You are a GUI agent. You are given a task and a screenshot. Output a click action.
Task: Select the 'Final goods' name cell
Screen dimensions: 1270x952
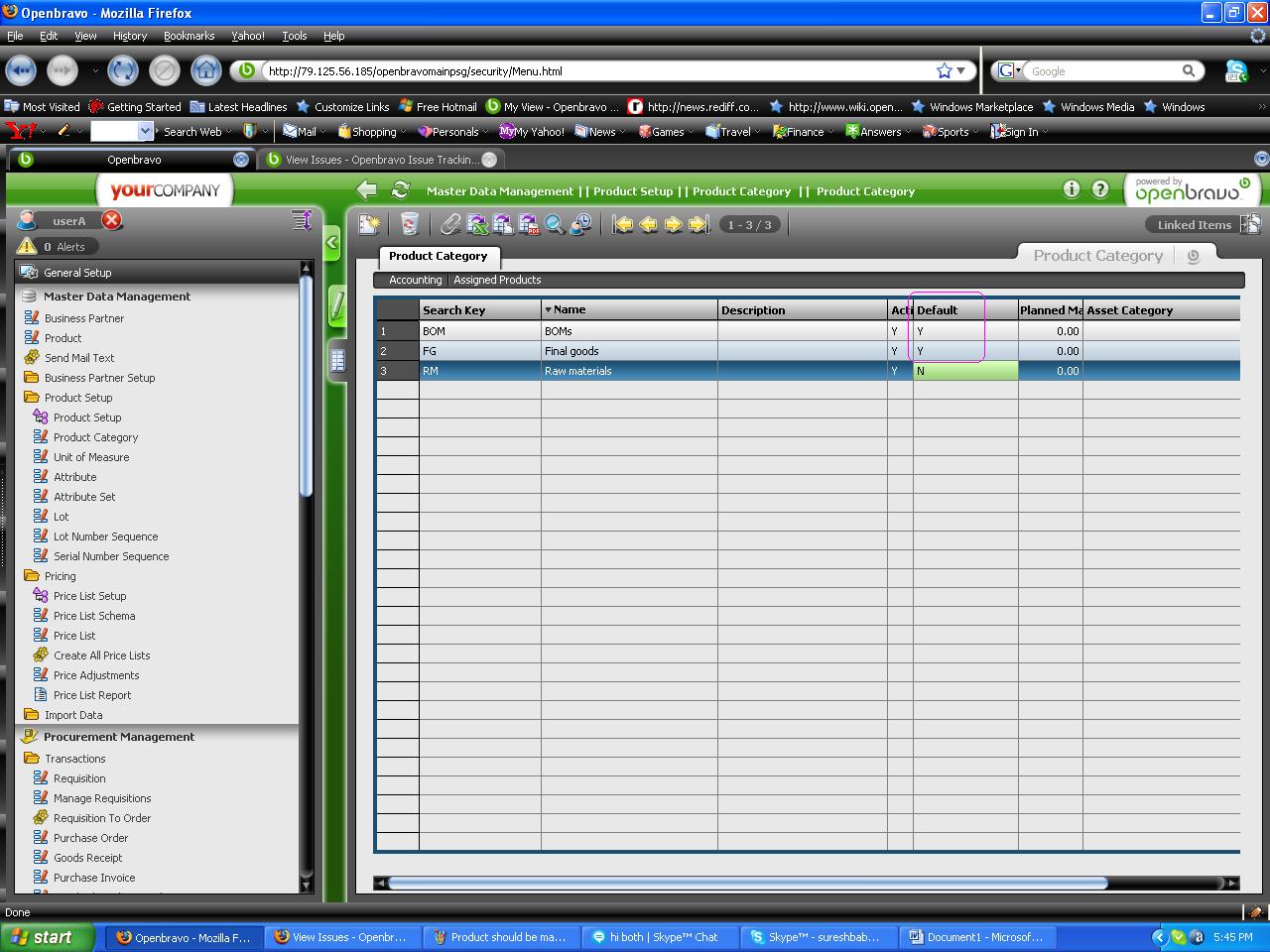pos(629,351)
